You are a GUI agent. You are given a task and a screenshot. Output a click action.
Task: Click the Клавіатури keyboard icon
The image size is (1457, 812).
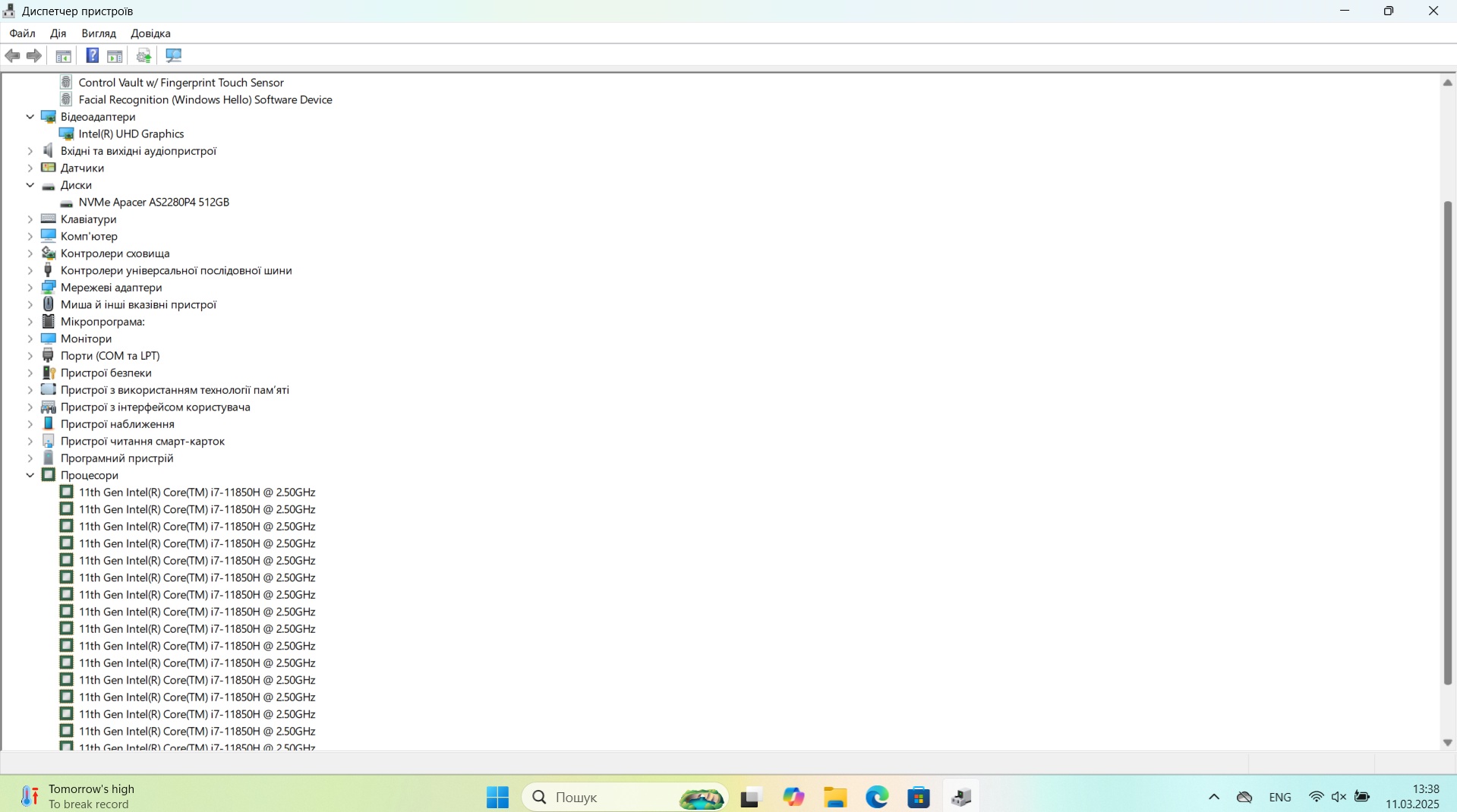pyautogui.click(x=49, y=219)
